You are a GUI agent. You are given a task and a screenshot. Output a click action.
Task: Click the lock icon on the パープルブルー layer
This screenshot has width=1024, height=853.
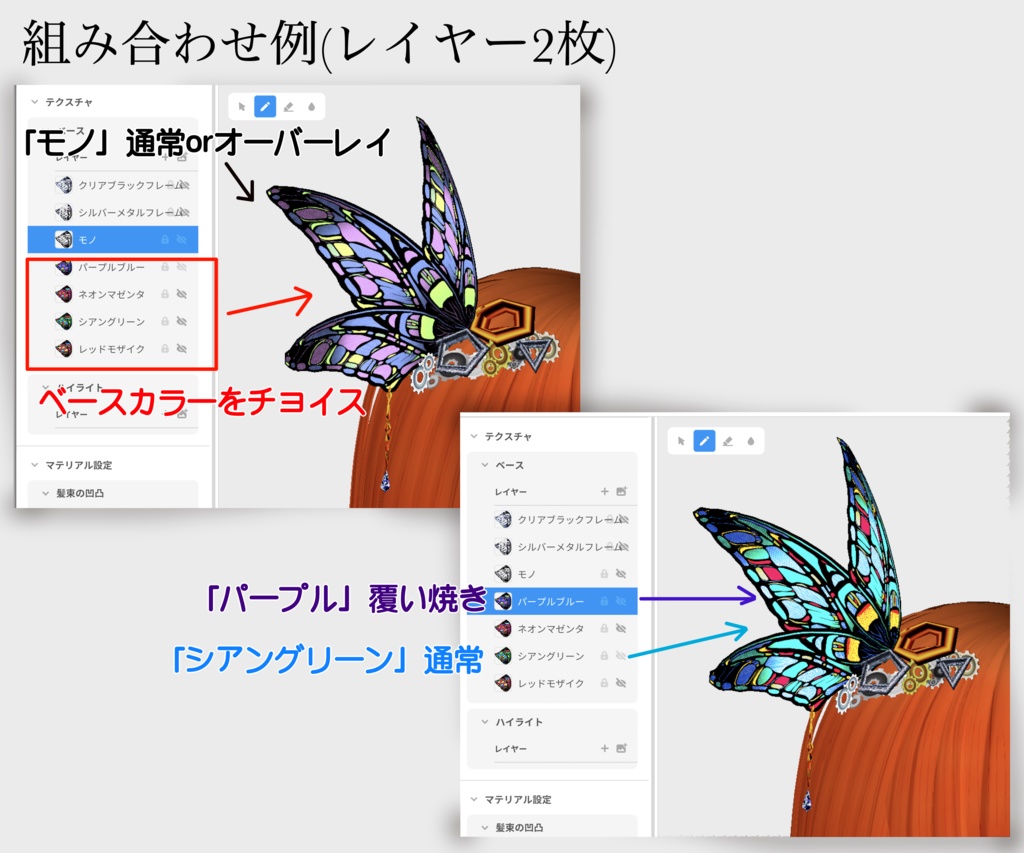pos(603,601)
